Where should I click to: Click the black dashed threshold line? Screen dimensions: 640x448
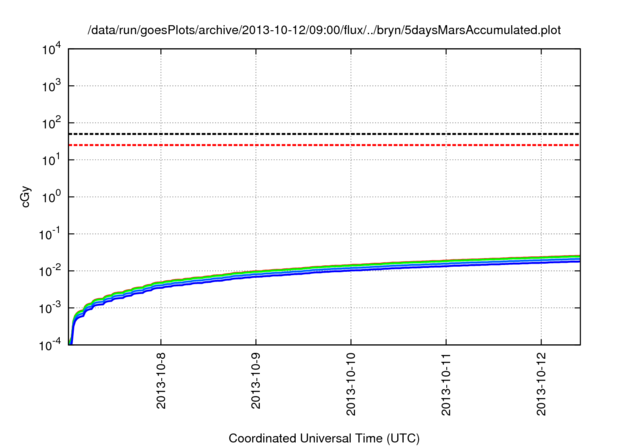point(324,134)
